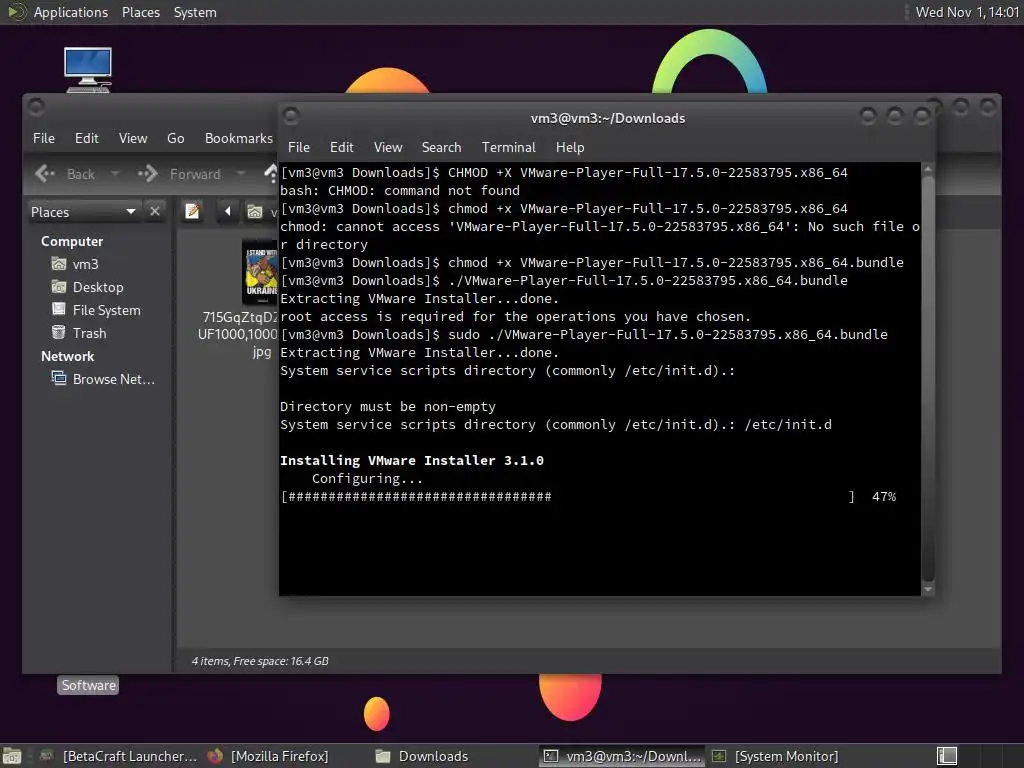Click the jpg file name label

coord(239,334)
